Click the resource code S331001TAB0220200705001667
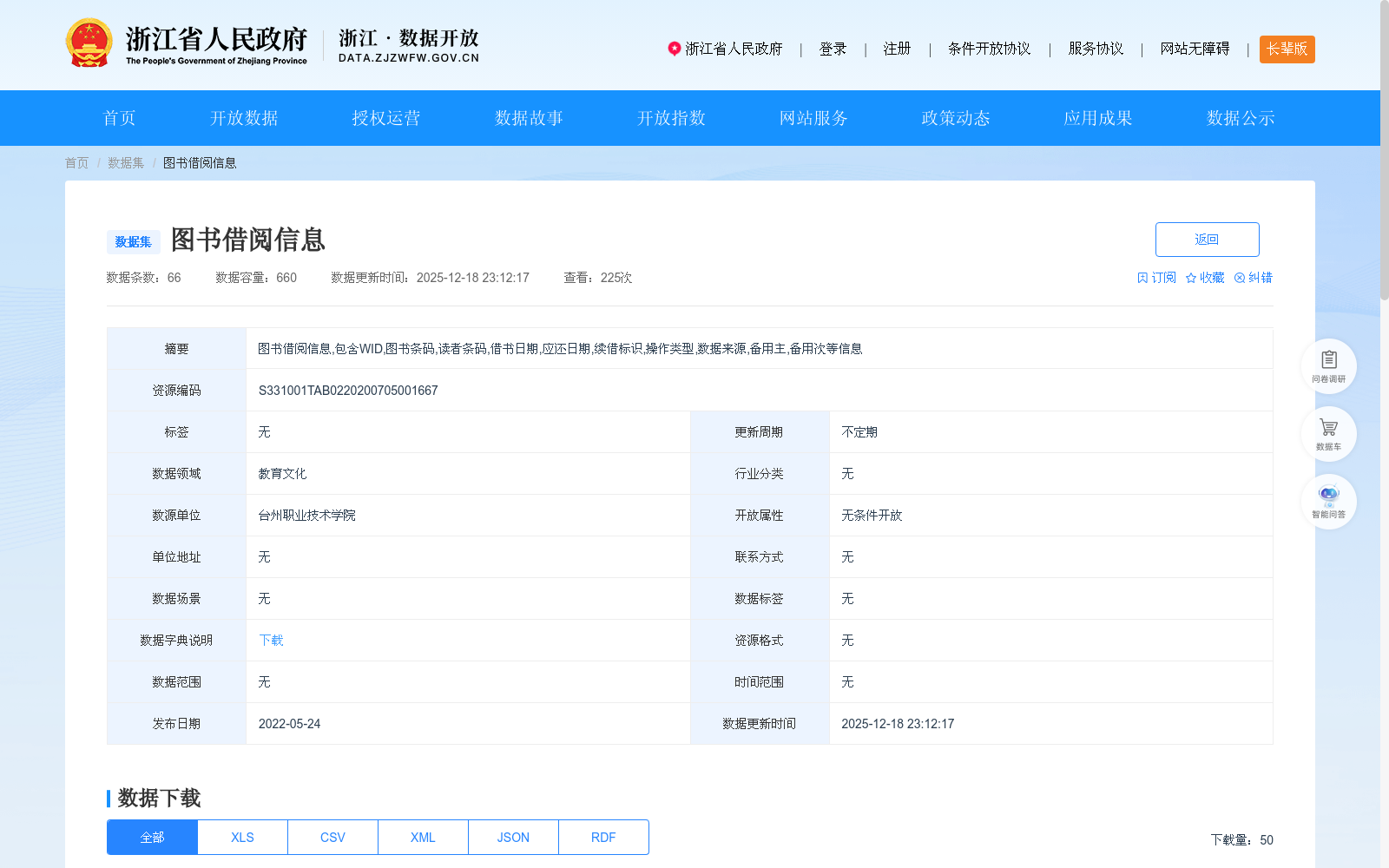The width and height of the screenshot is (1389, 868). click(348, 391)
